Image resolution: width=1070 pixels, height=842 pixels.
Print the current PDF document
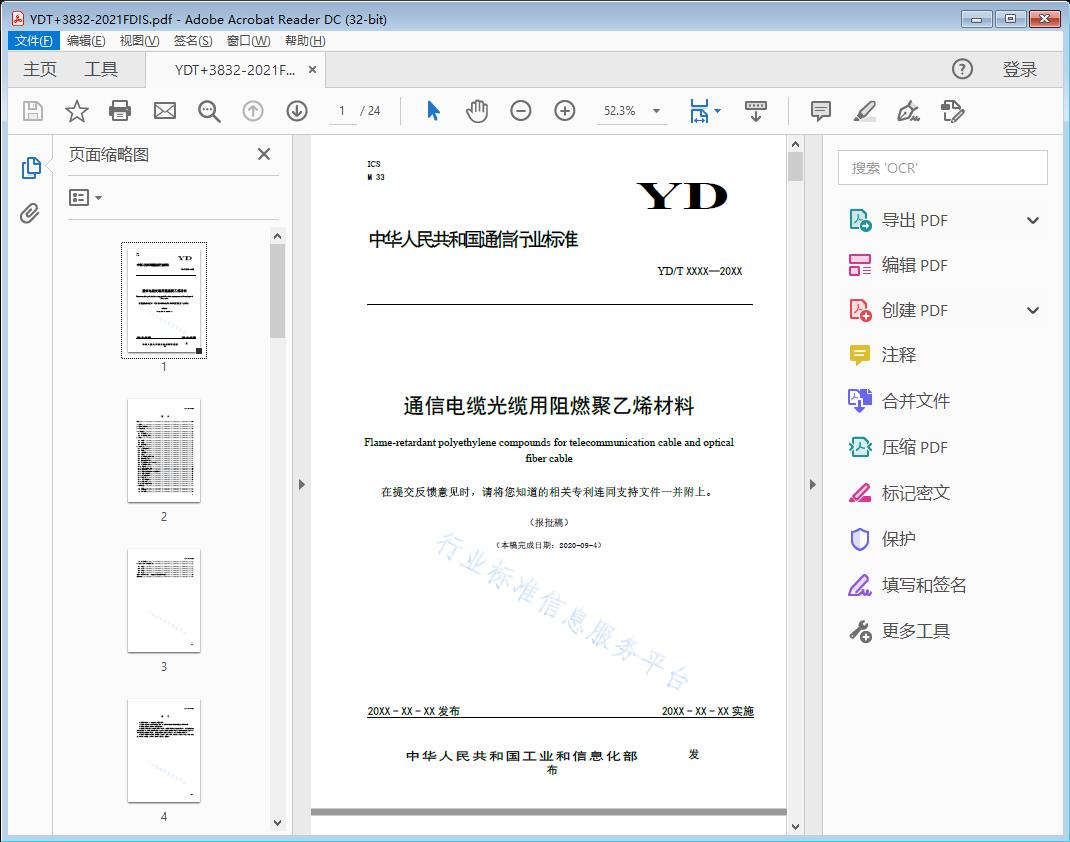pos(120,111)
